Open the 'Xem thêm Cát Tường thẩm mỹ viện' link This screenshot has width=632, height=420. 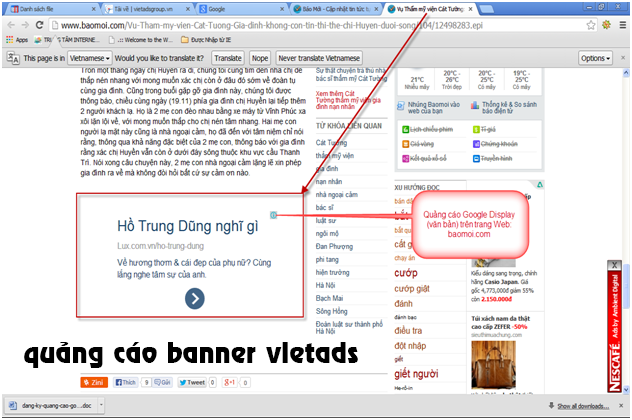pyautogui.click(x=348, y=100)
